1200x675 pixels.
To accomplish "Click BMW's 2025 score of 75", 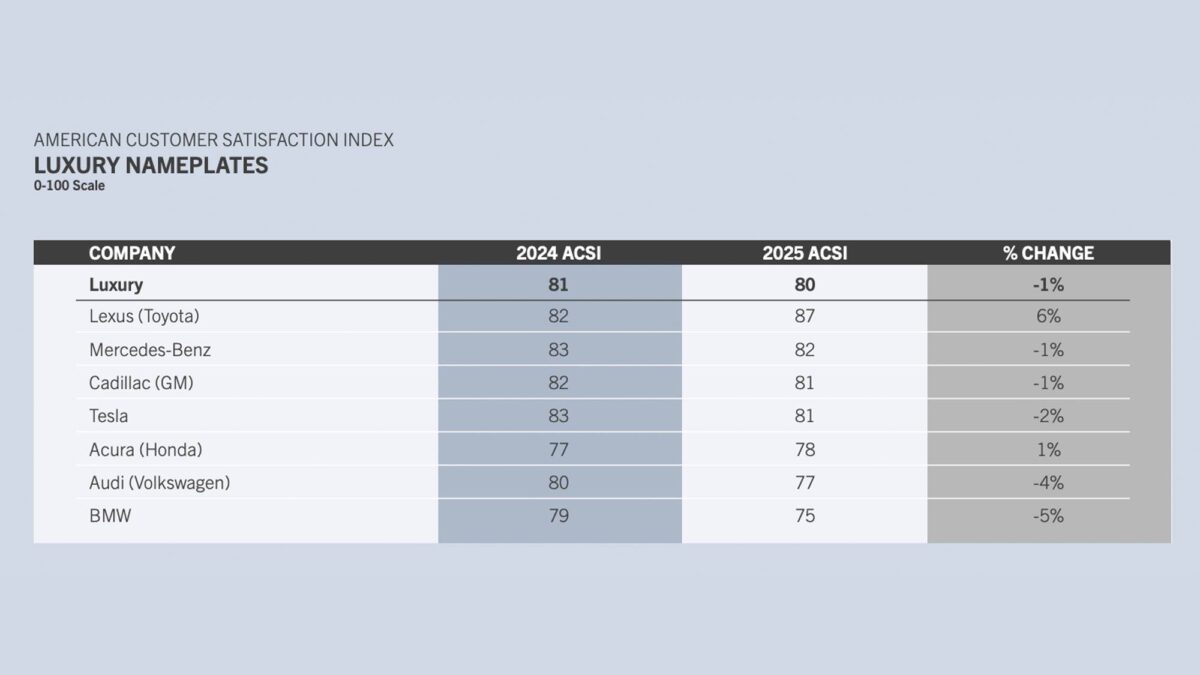I will [804, 516].
